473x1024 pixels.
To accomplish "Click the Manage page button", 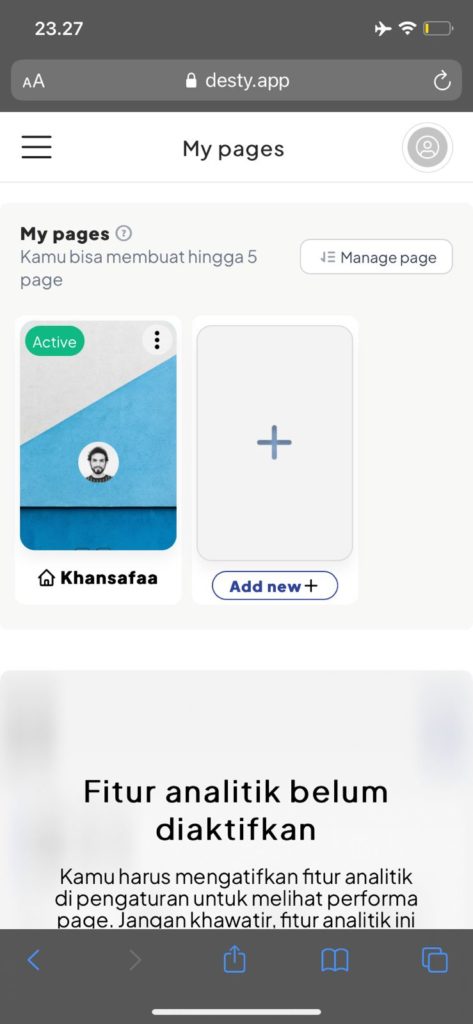I will coord(376,257).
